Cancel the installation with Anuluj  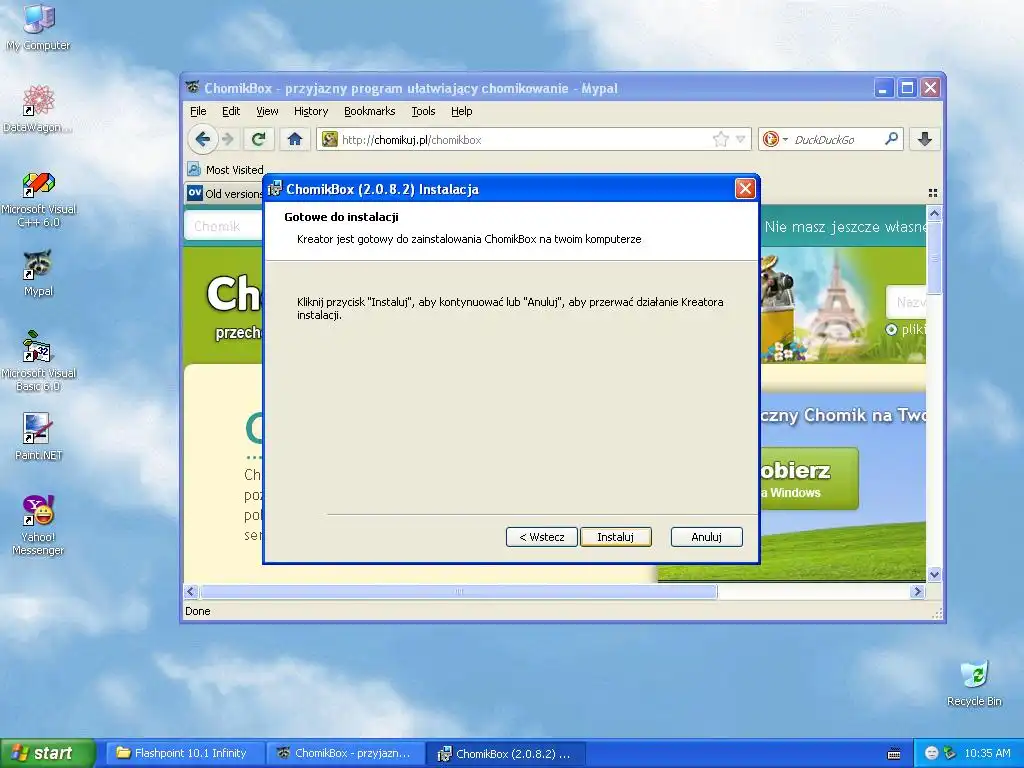click(707, 537)
